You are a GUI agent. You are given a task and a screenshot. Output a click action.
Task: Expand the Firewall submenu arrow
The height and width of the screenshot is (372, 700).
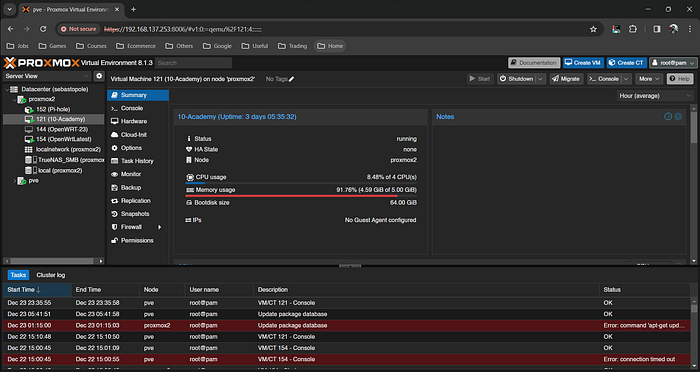coord(159,227)
